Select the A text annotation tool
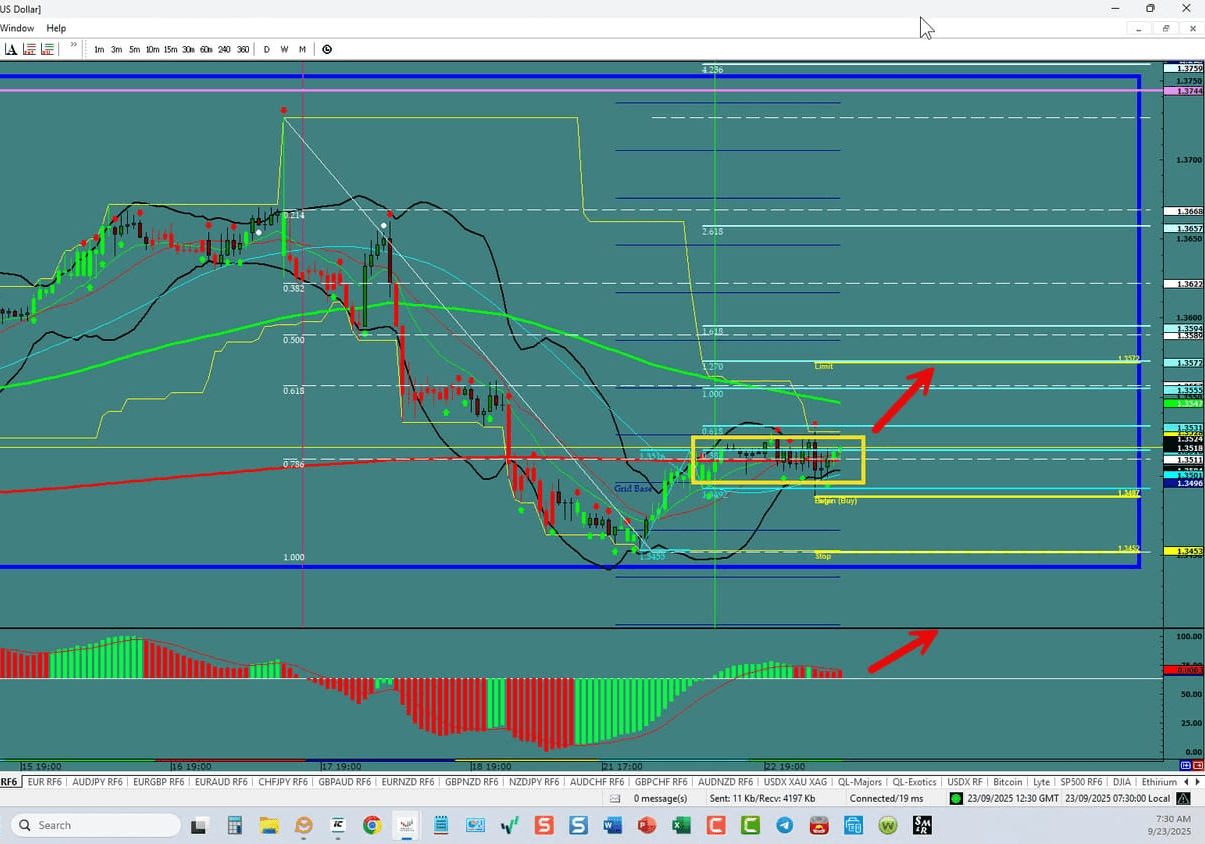Screen dimensions: 1205x844 (x=12, y=49)
